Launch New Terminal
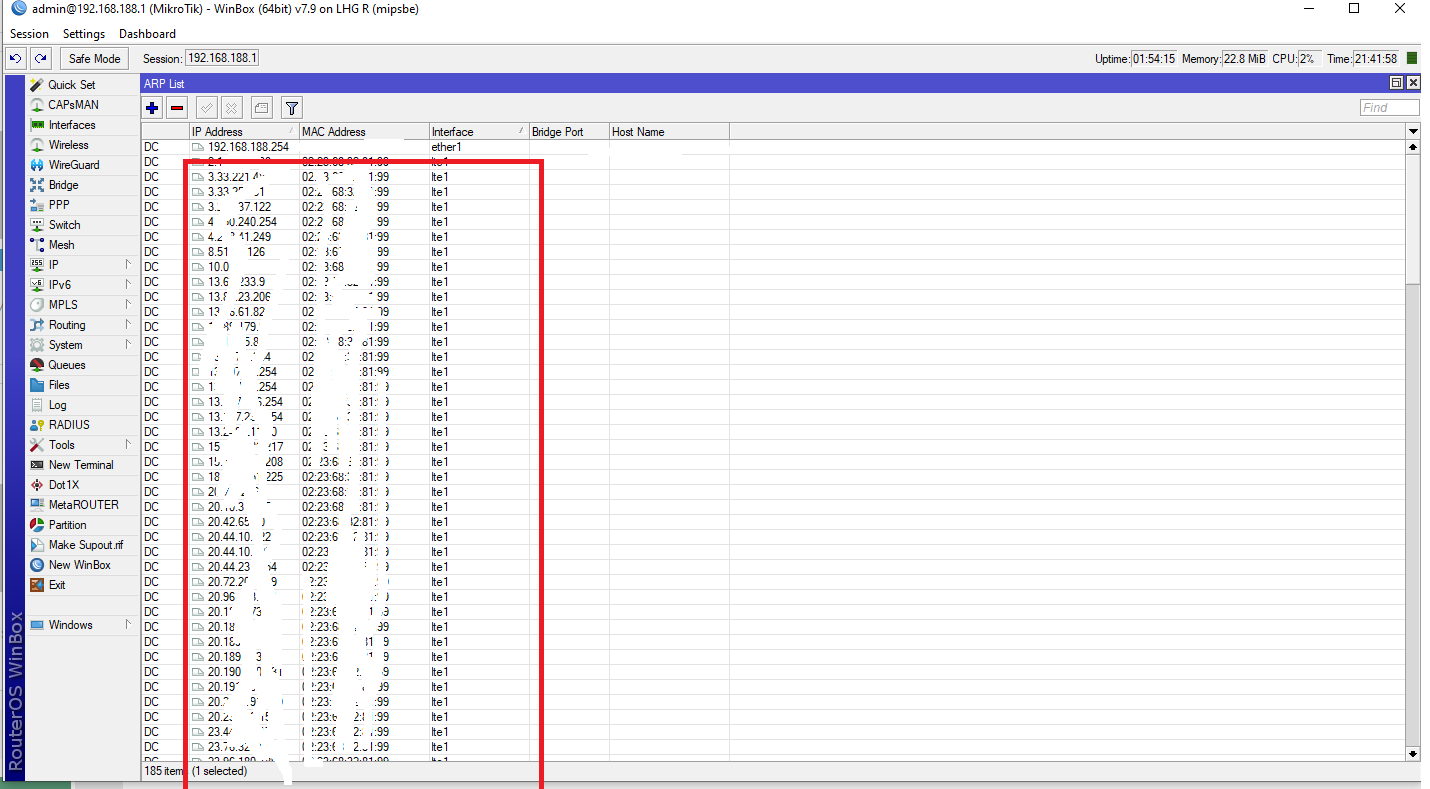Screen dimensions: 1430x789 point(81,465)
